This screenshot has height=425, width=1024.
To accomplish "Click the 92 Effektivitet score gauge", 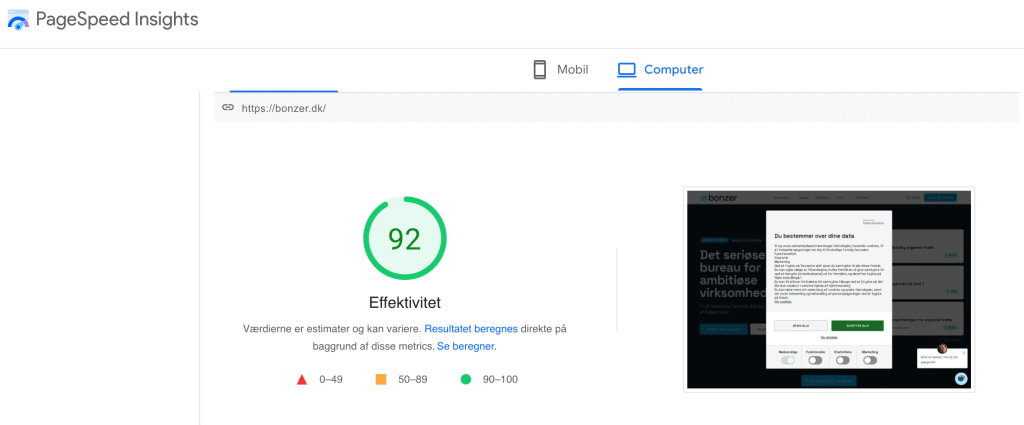I will pyautogui.click(x=405, y=238).
